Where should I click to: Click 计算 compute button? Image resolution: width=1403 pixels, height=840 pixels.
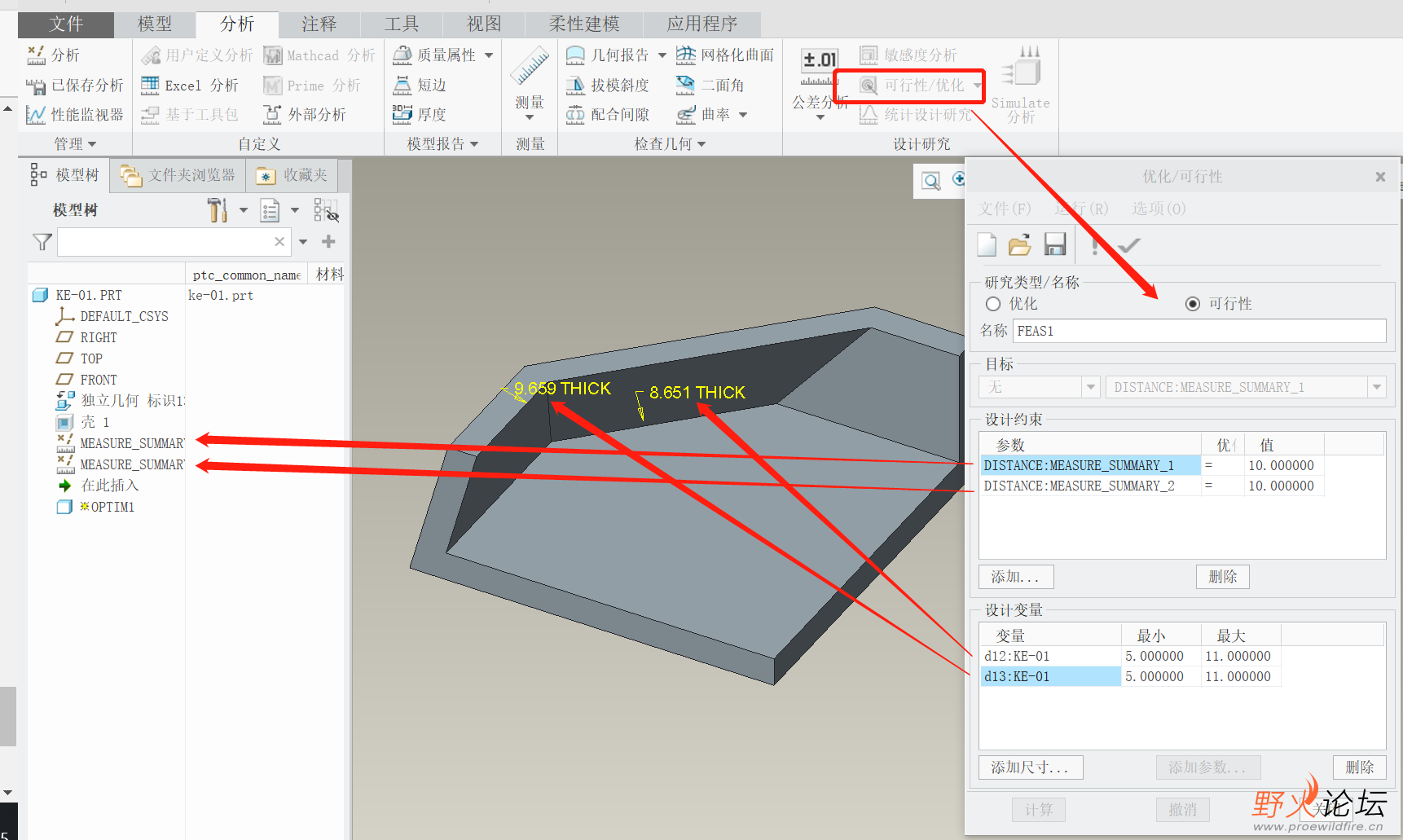click(x=1039, y=810)
